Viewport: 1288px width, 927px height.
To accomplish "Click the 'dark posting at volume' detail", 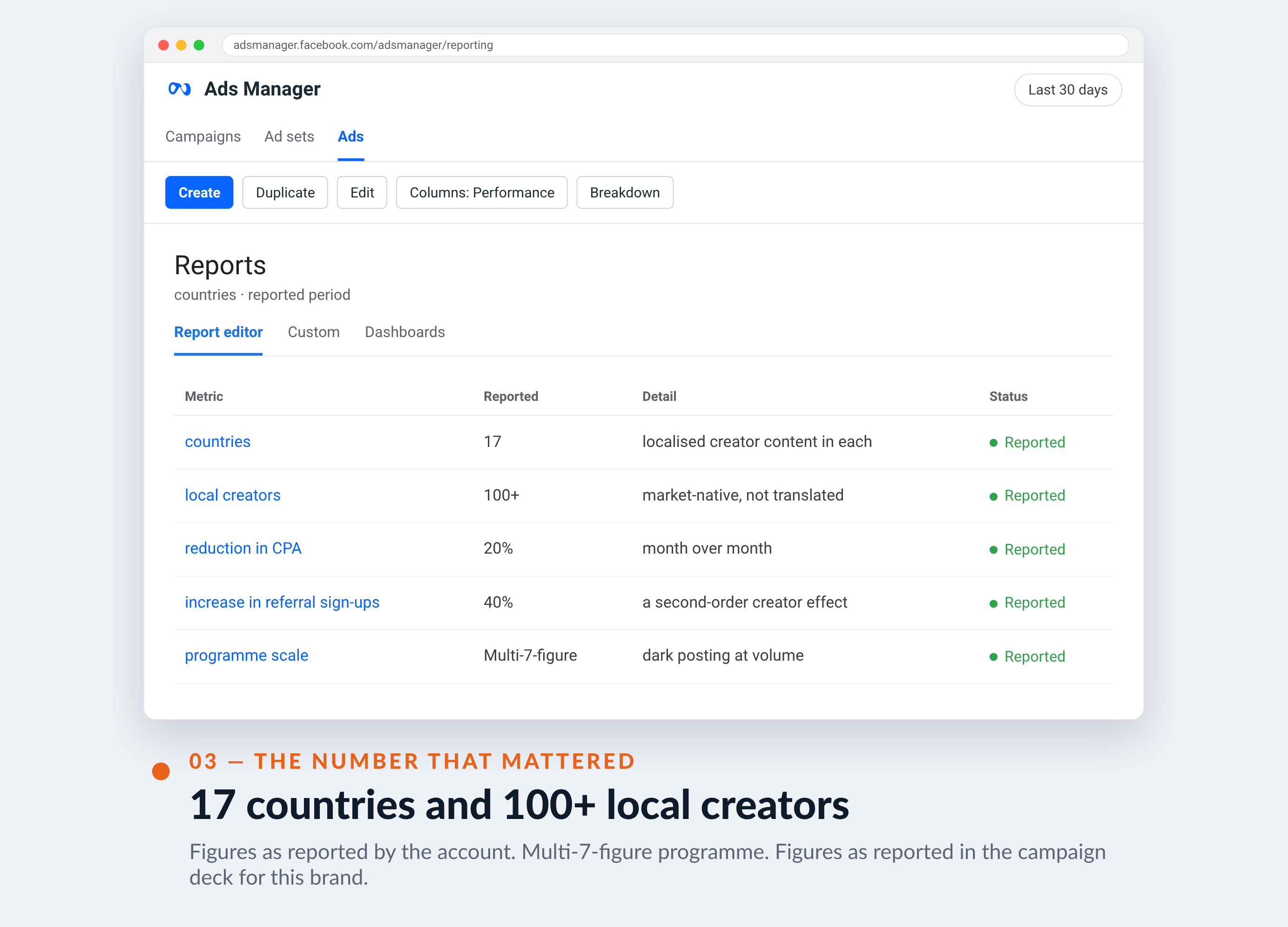I will pos(722,656).
